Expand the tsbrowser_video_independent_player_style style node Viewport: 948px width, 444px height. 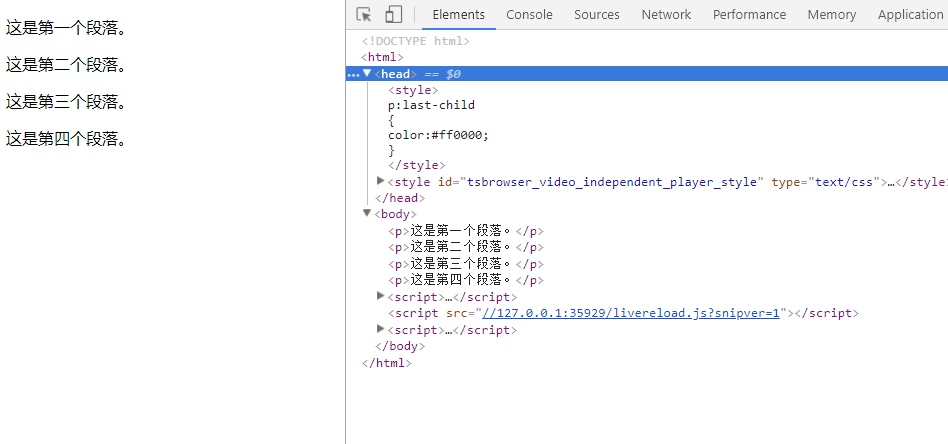380,180
